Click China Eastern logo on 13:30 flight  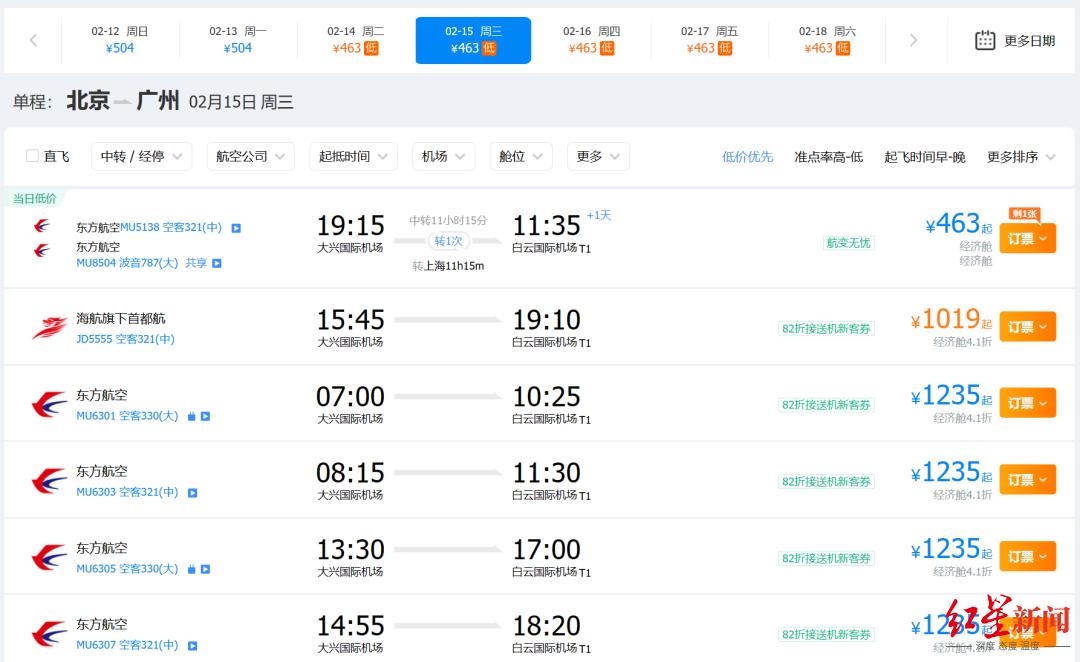(x=49, y=557)
